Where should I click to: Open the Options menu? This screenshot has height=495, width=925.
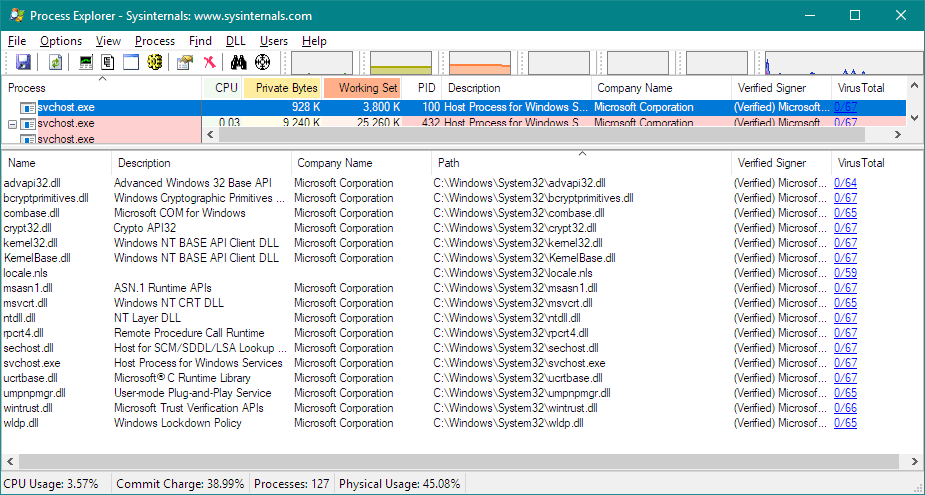pos(61,41)
